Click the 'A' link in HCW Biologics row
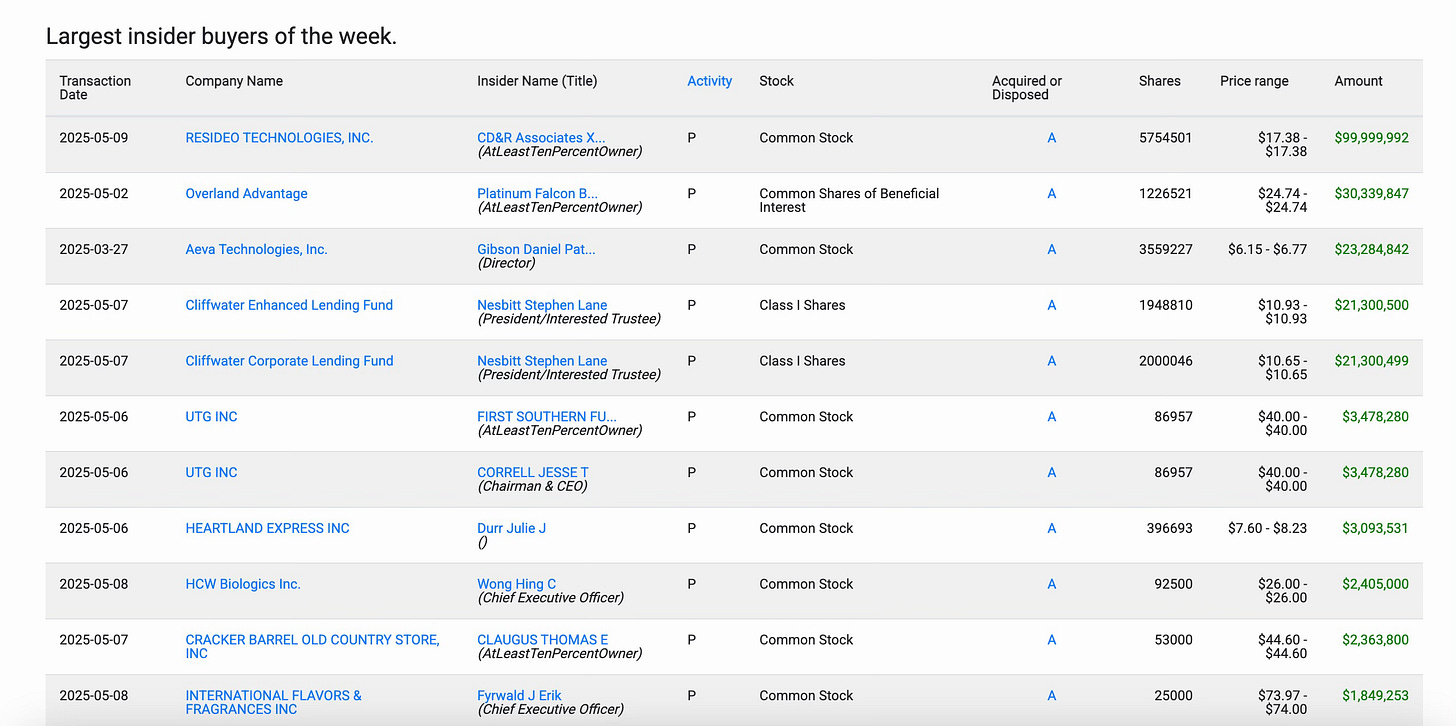This screenshot has height=726, width=1456. click(1051, 584)
